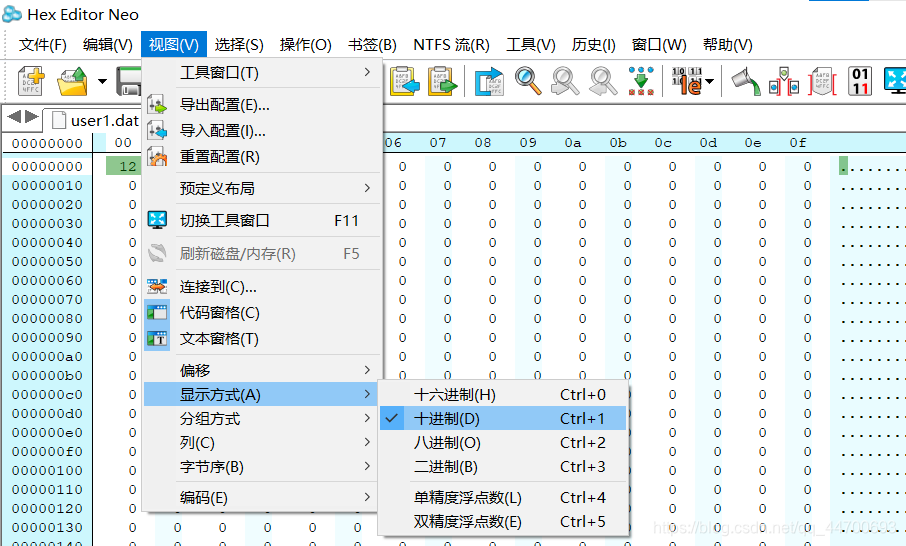Viewport: 906px width, 546px height.
Task: Click the right tab scroll arrow
Action: 32,117
